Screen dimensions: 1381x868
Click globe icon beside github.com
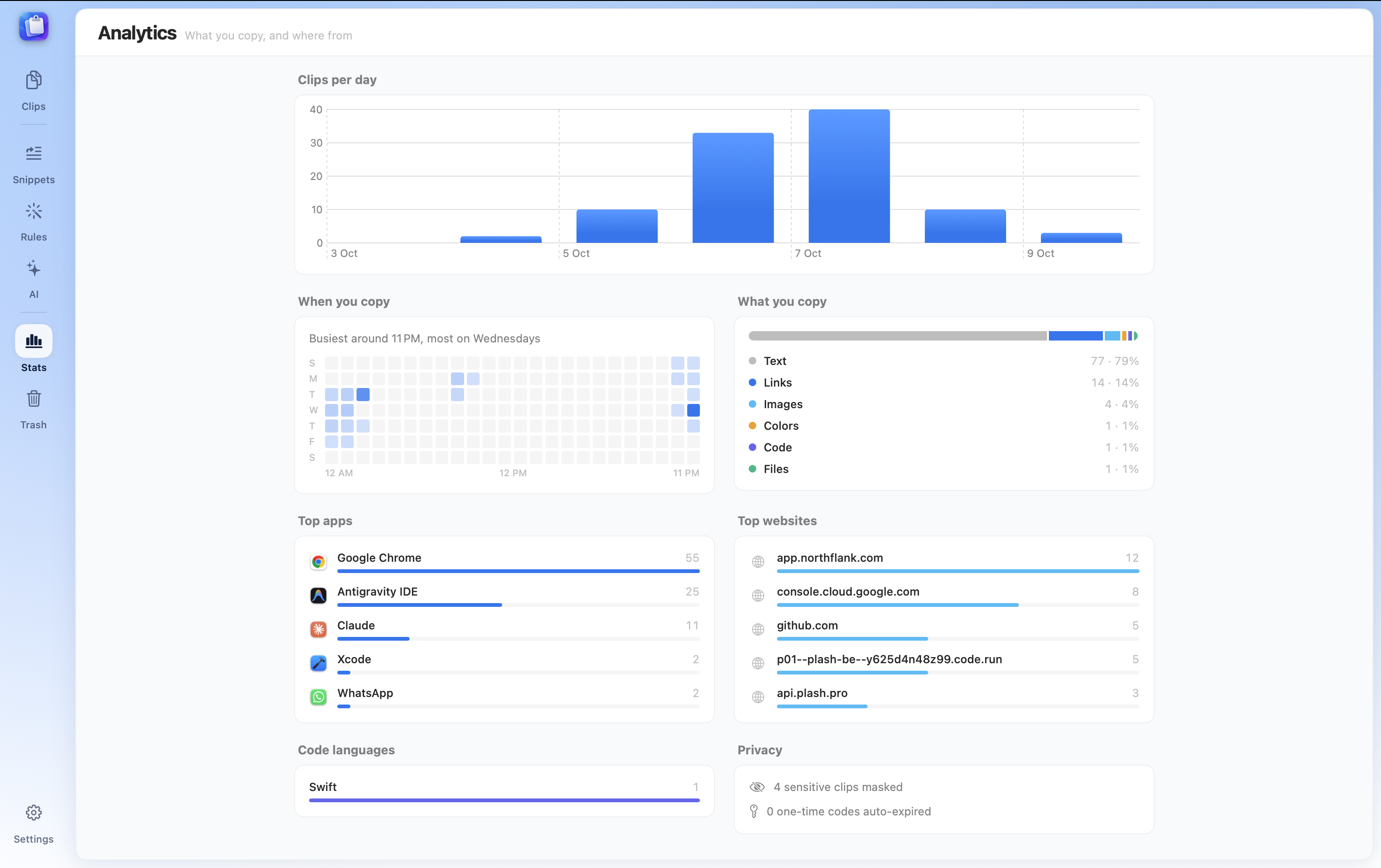[x=758, y=629]
